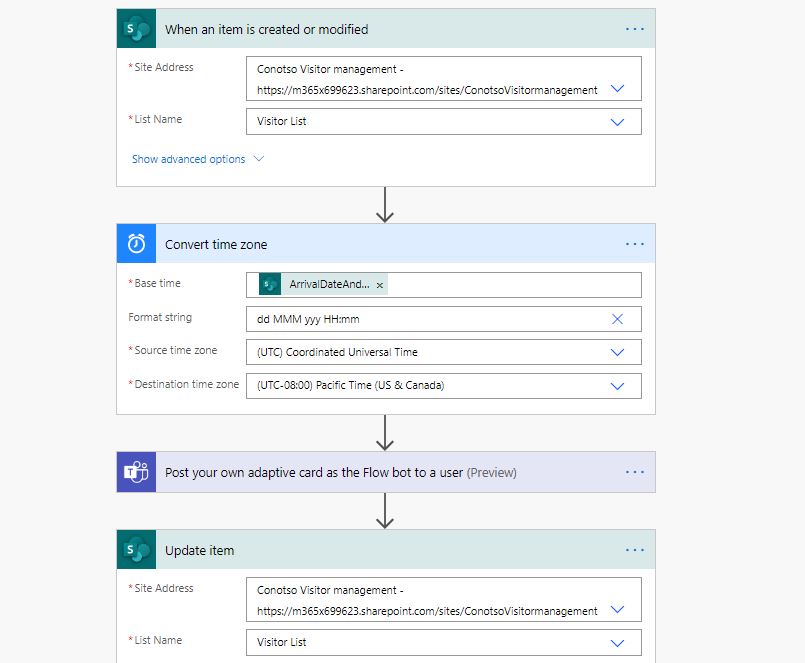Click the SharePoint icon in the ArrivalDateAnd token
The image size is (805, 663).
coord(270,285)
